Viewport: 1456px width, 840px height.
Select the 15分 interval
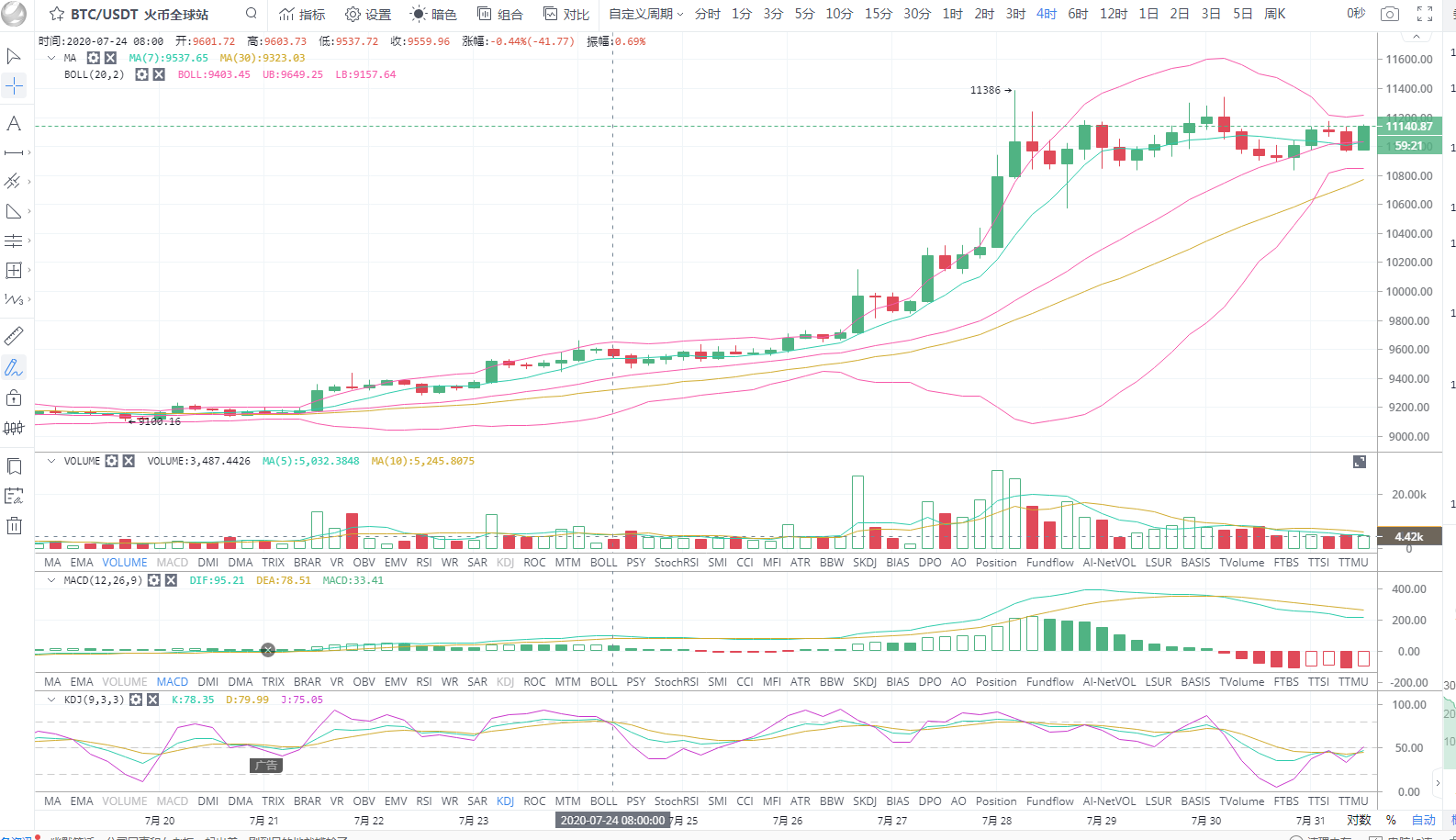[878, 14]
